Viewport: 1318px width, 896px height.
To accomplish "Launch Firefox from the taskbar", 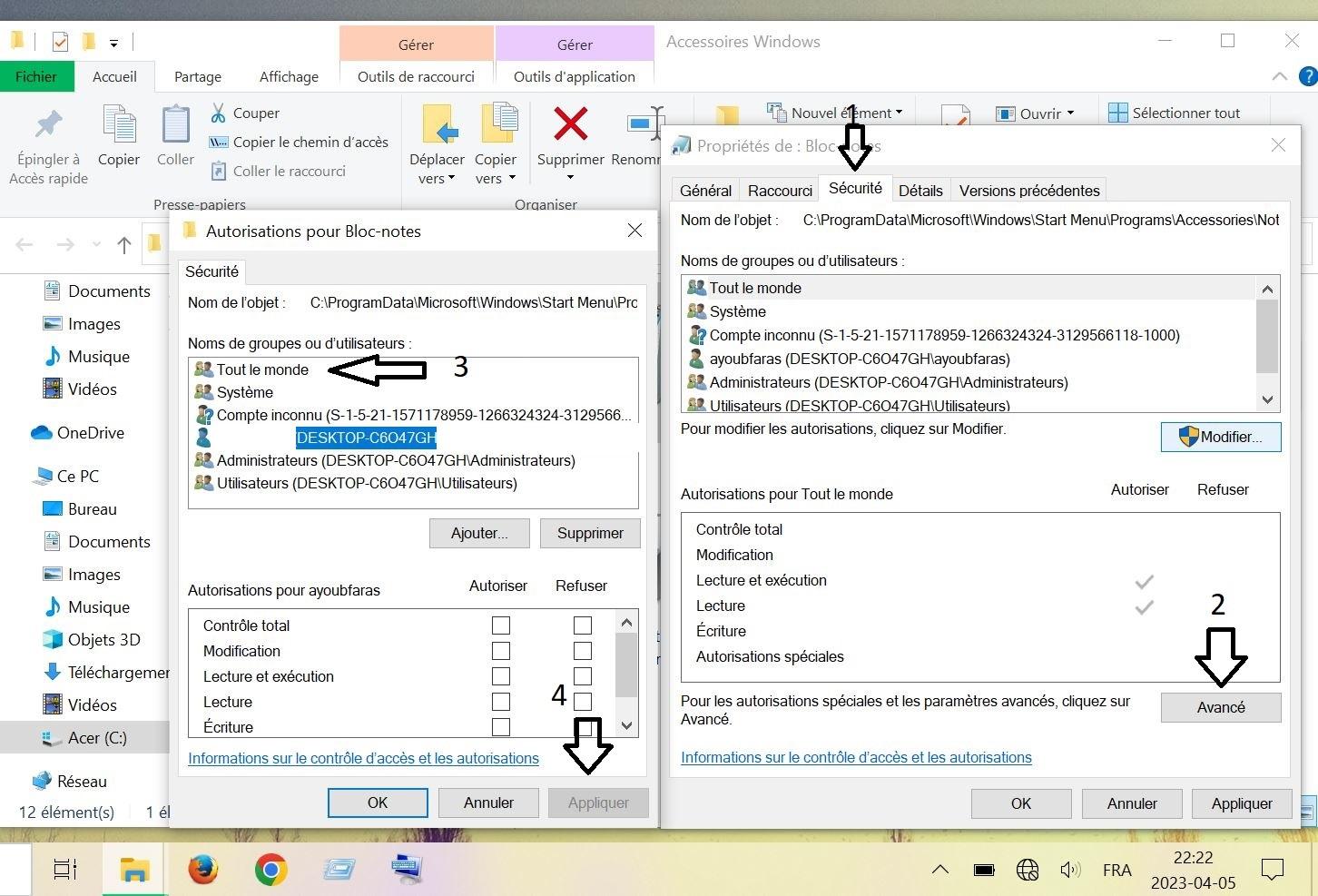I will [203, 870].
